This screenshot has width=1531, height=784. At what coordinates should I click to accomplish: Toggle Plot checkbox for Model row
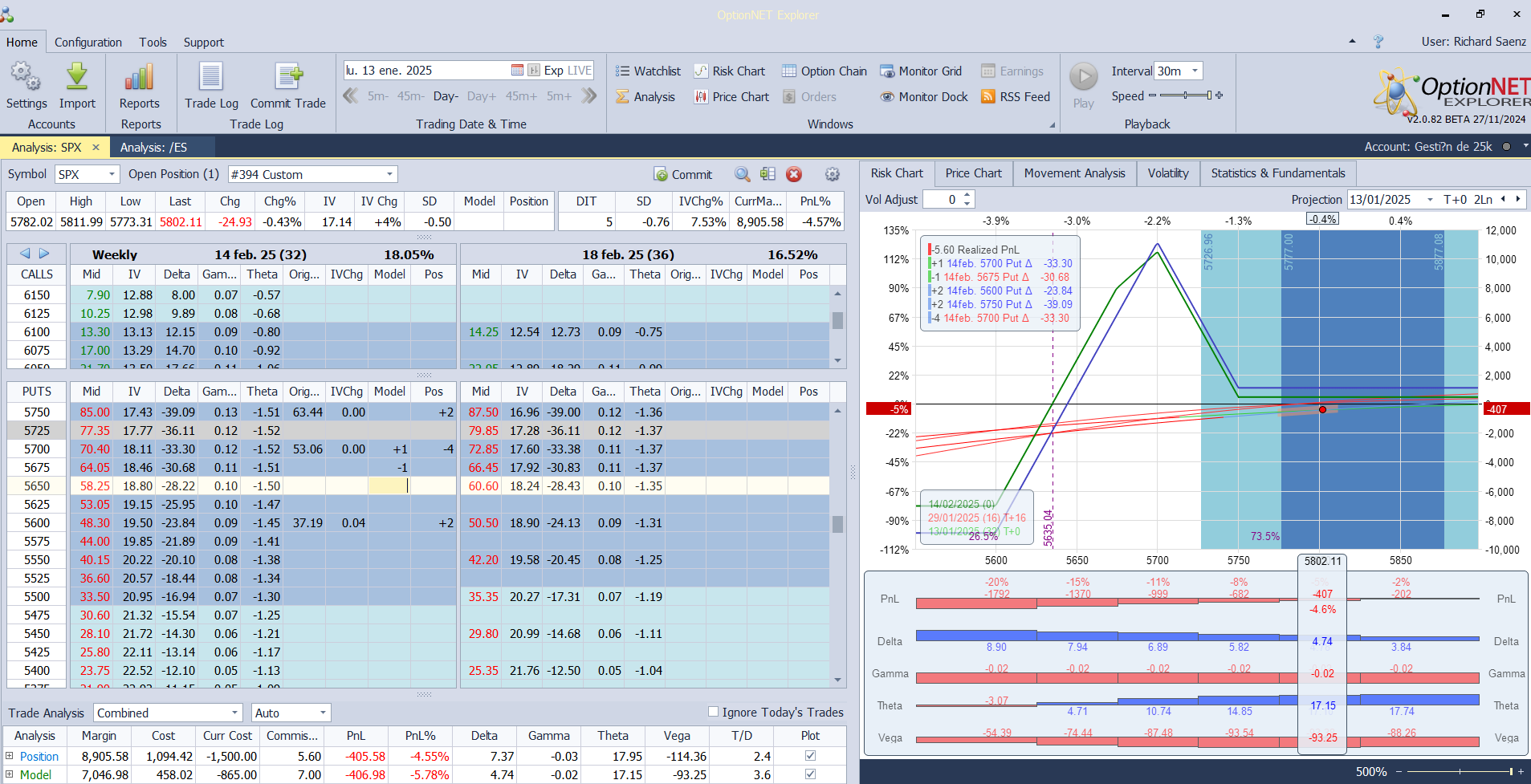pyautogui.click(x=810, y=774)
